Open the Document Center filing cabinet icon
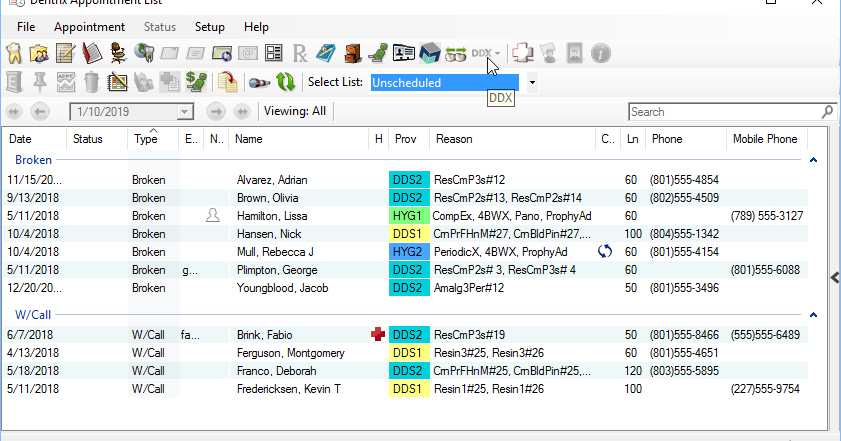The image size is (841, 441). coord(352,53)
